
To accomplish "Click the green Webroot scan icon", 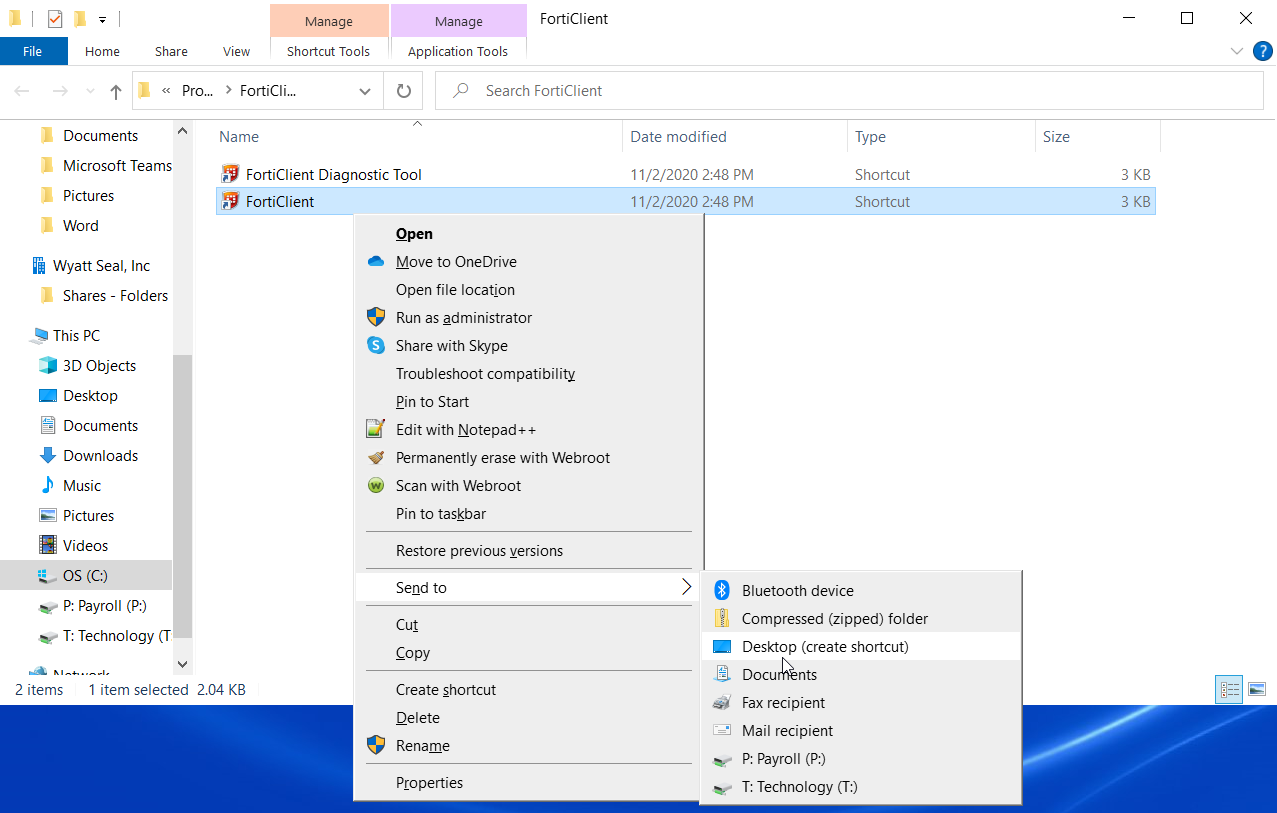I will pos(376,486).
